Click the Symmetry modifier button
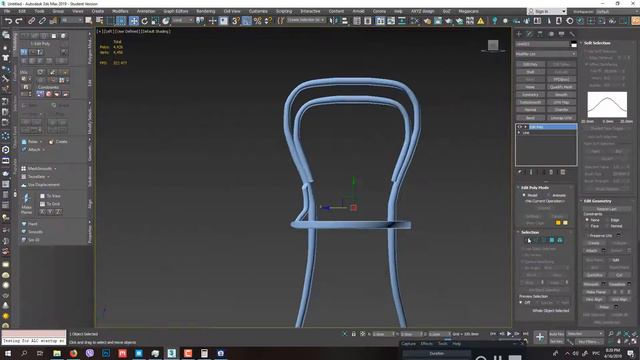The image size is (640, 360). [x=530, y=95]
